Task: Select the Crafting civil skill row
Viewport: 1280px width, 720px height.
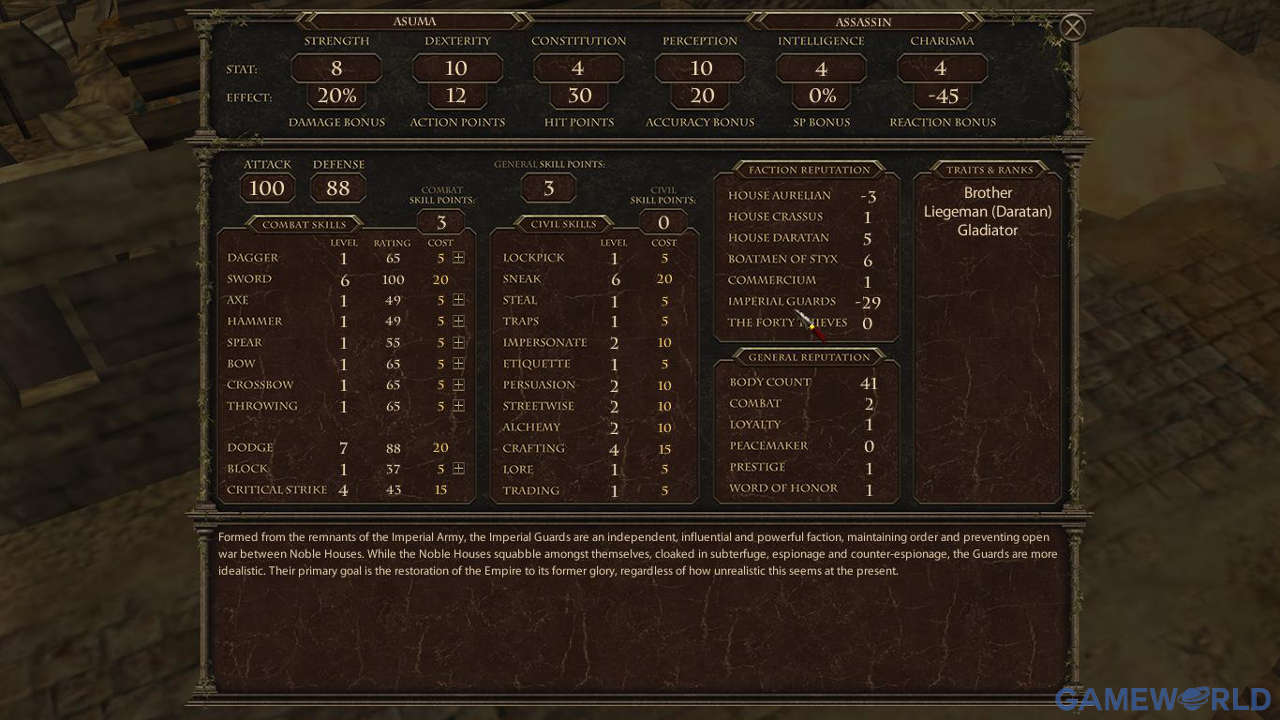Action: pos(593,448)
